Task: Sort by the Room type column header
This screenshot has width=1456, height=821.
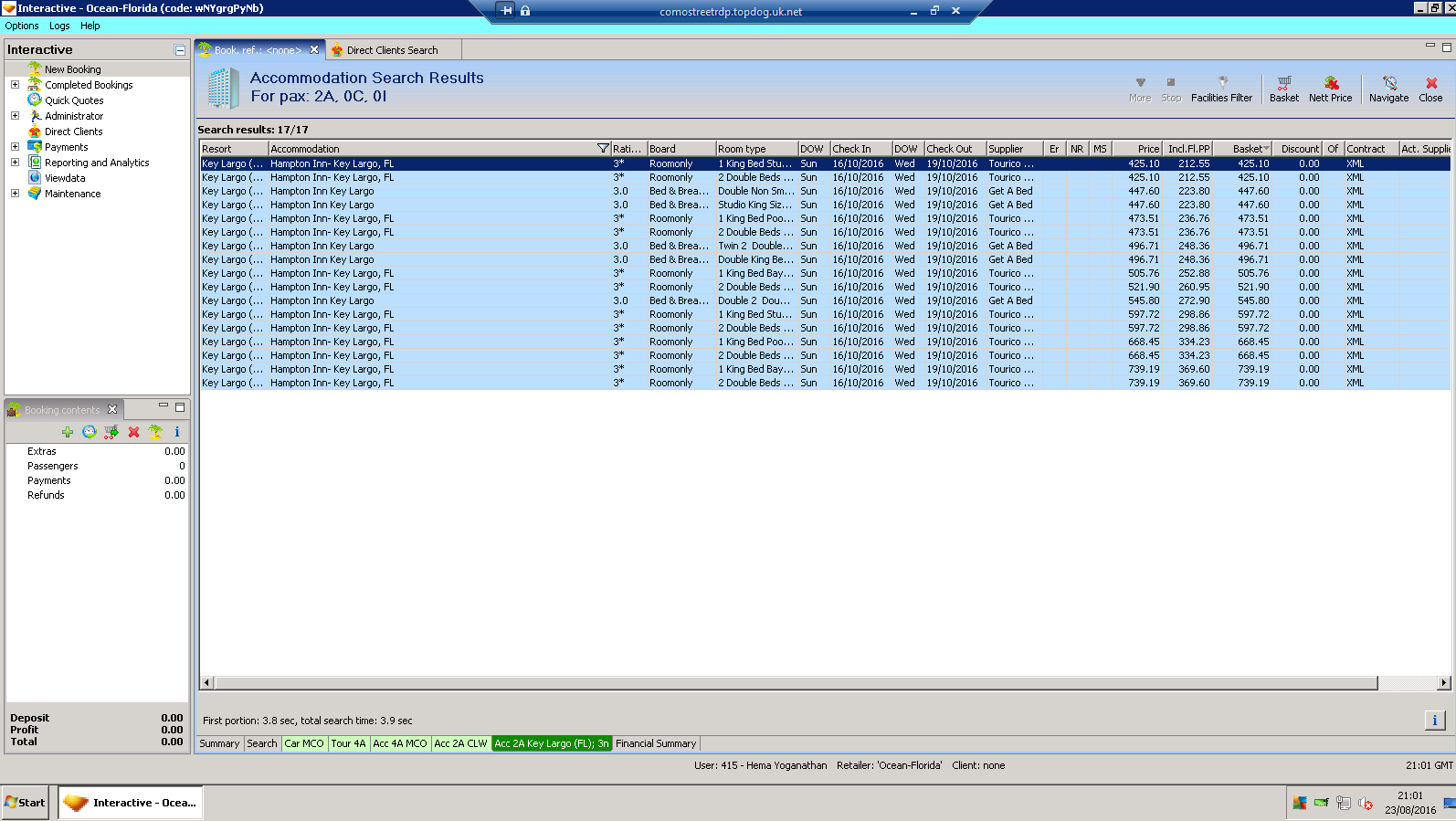Action: pyautogui.click(x=756, y=149)
